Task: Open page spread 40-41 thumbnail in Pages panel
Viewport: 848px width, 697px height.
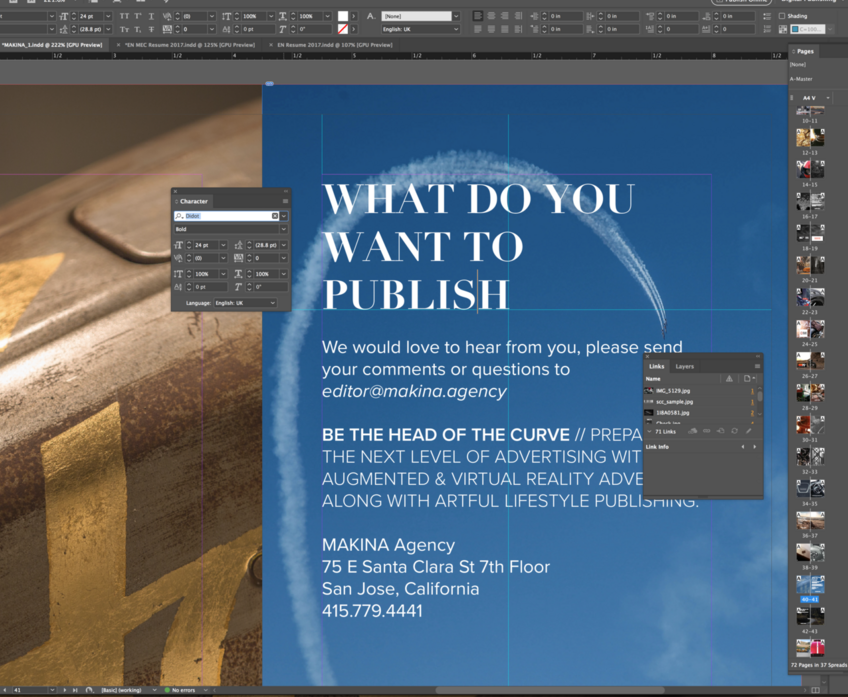Action: [x=810, y=585]
